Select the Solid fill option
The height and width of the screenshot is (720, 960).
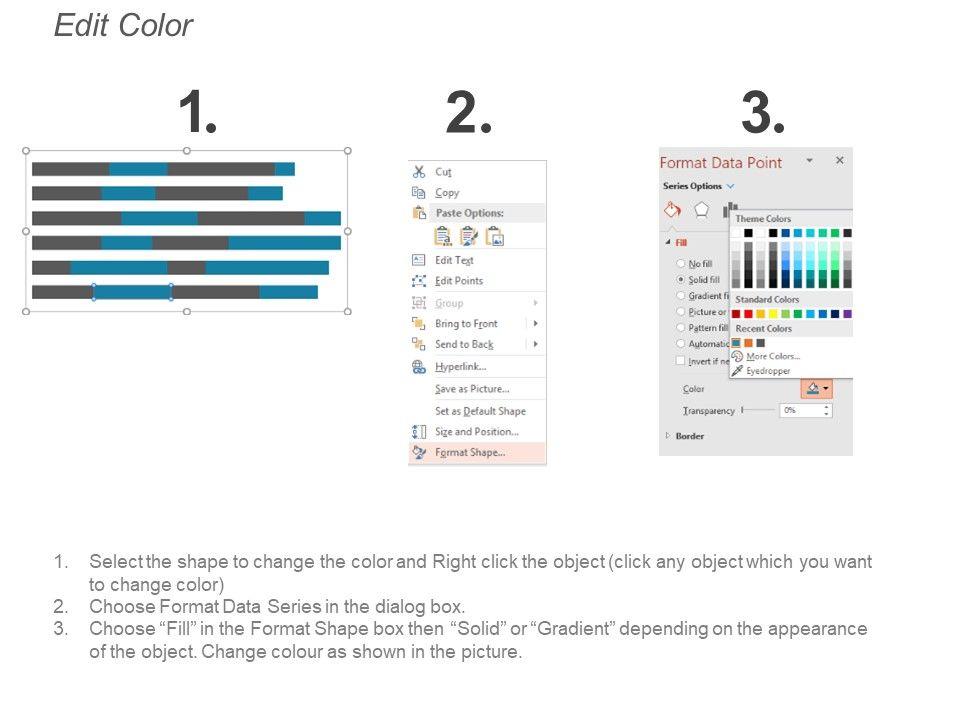tap(681, 280)
